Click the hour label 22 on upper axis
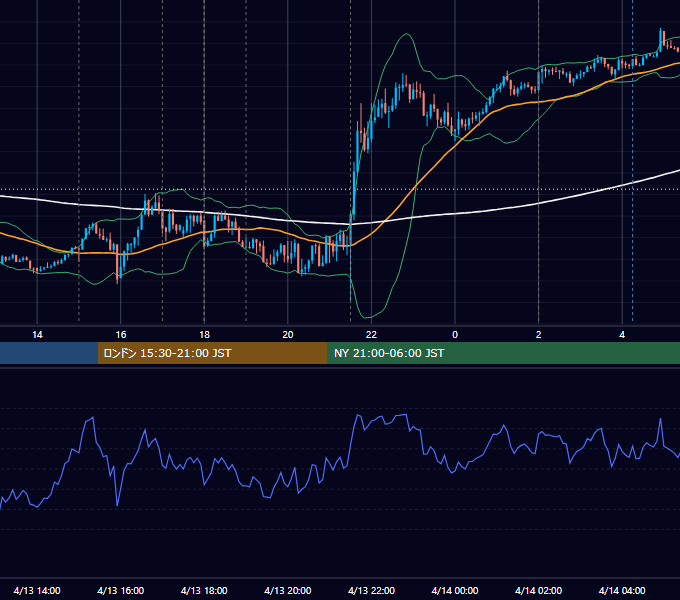680x600 pixels. click(x=371, y=335)
